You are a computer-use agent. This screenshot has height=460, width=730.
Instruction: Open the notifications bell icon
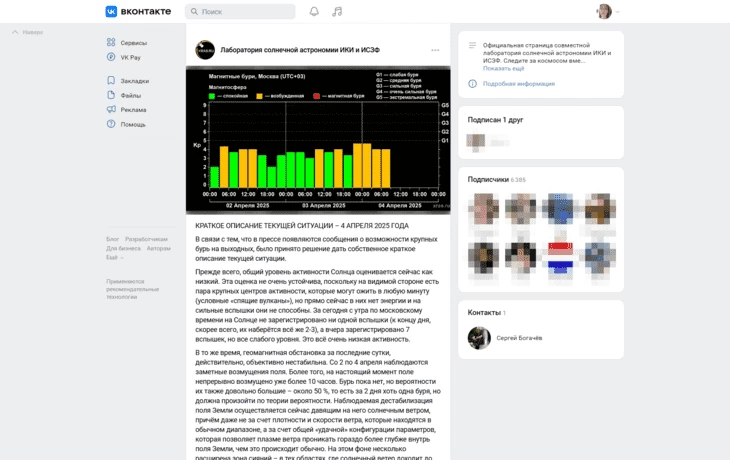(314, 12)
